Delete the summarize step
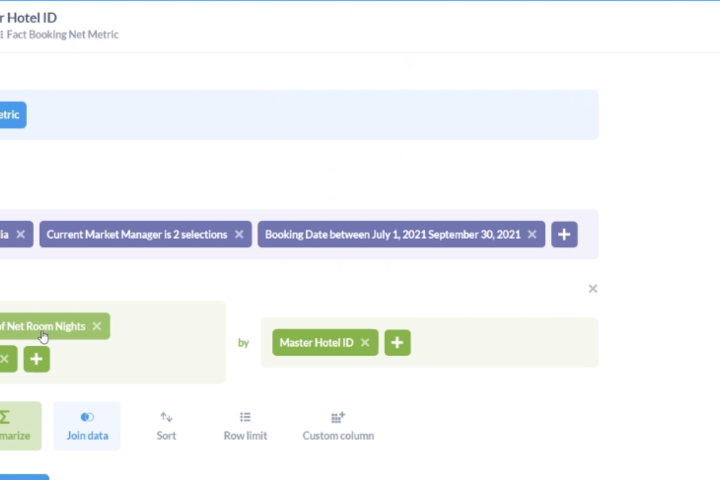The image size is (720, 480). 593,289
